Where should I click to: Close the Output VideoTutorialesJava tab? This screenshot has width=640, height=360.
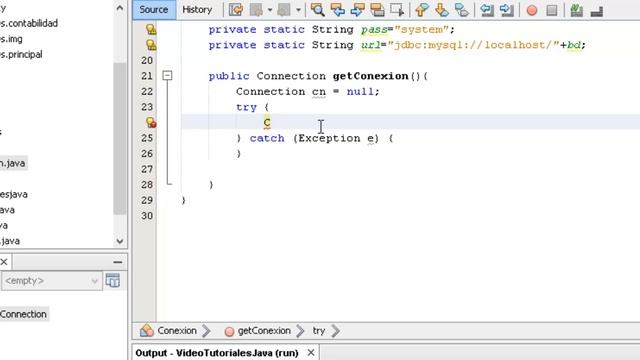(311, 352)
